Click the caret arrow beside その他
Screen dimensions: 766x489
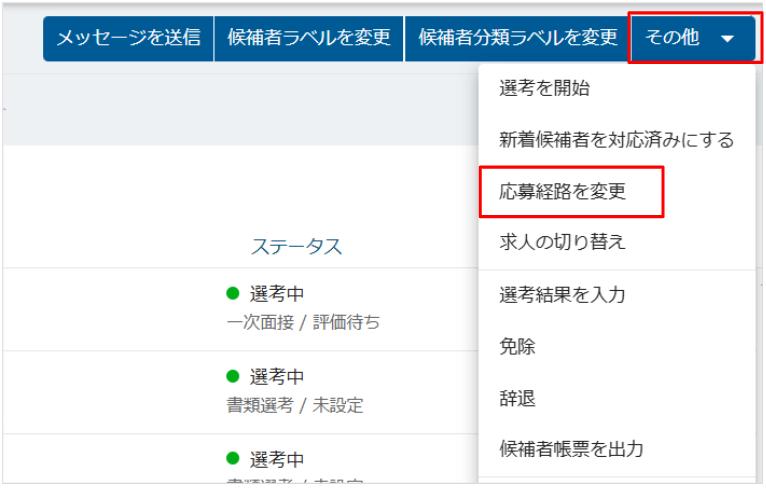[727, 39]
